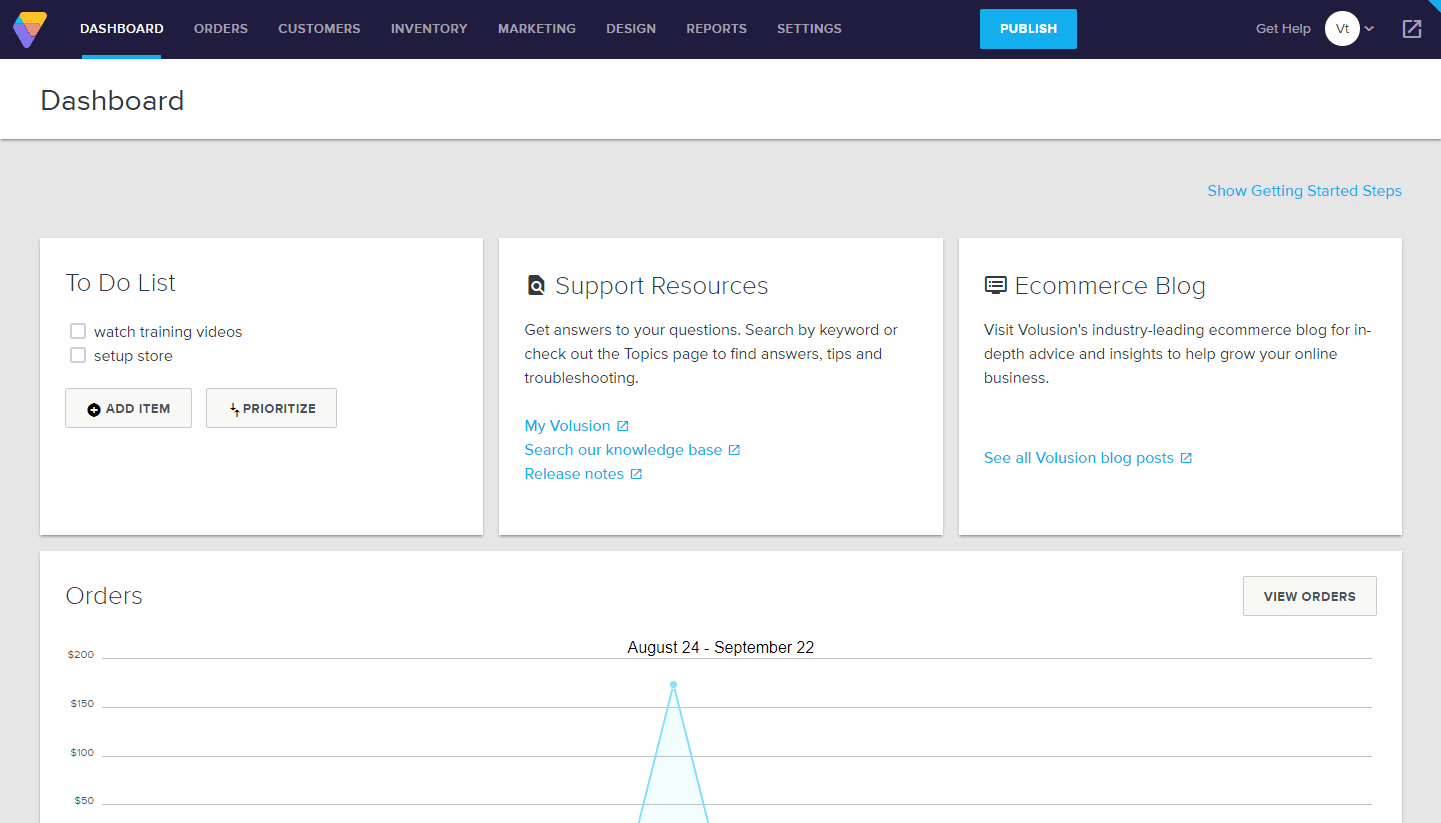Image resolution: width=1441 pixels, height=823 pixels.
Task: Open See all Volusion blog posts
Action: 1079,458
